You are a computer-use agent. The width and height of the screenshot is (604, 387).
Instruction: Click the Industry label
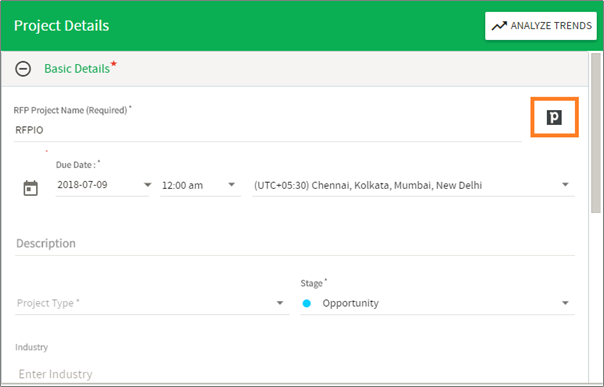click(32, 347)
